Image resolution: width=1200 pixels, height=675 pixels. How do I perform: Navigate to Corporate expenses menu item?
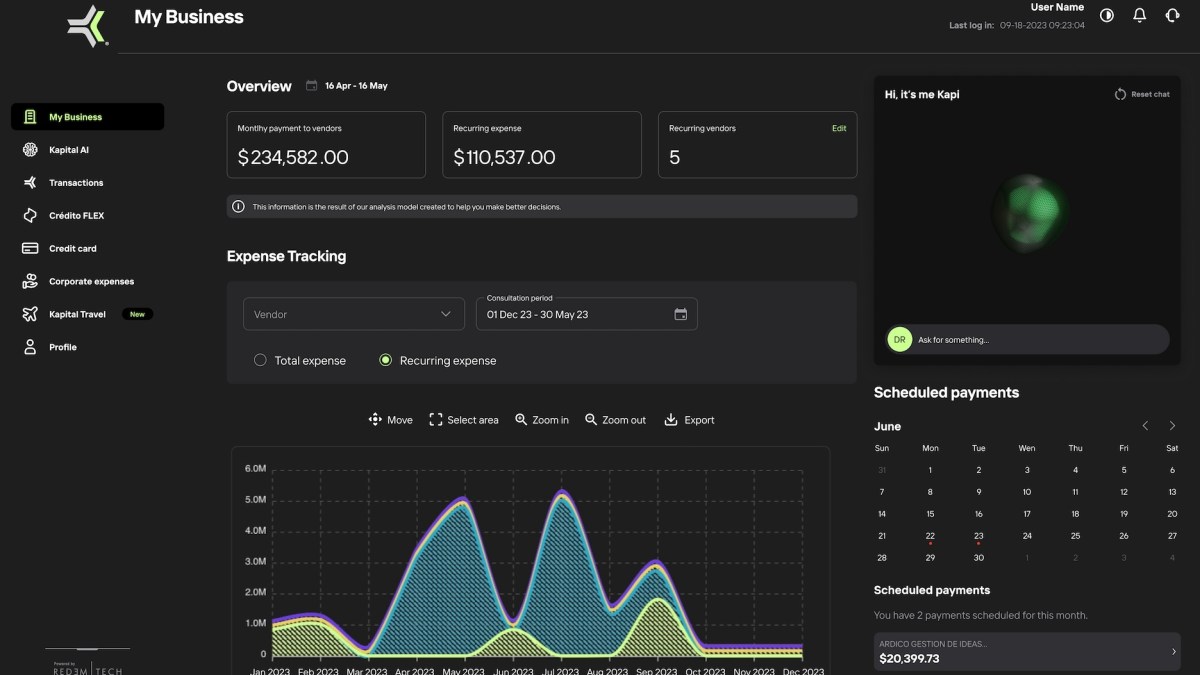[91, 282]
